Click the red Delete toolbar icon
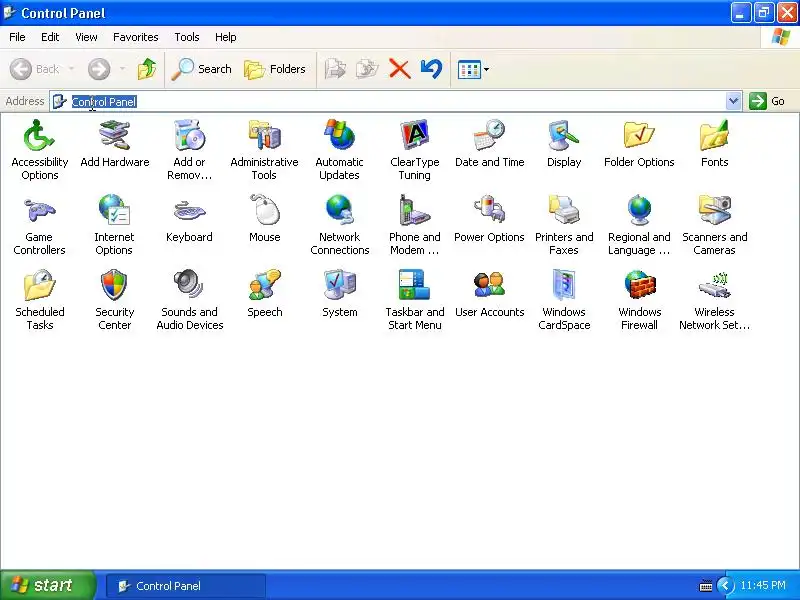Screen dimensions: 800x600 point(399,69)
